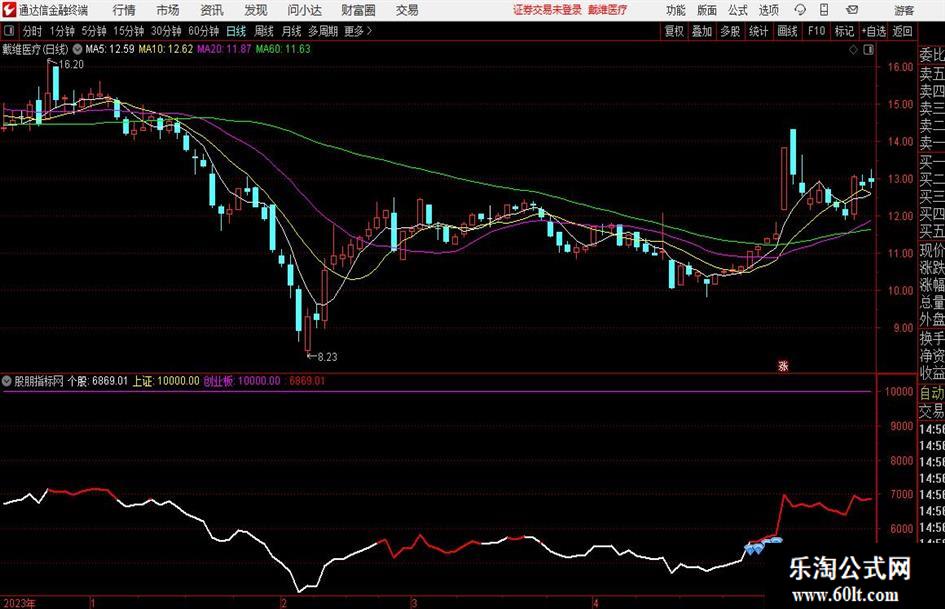Open the 发现 menu
The width and height of the screenshot is (945, 609).
pos(256,10)
